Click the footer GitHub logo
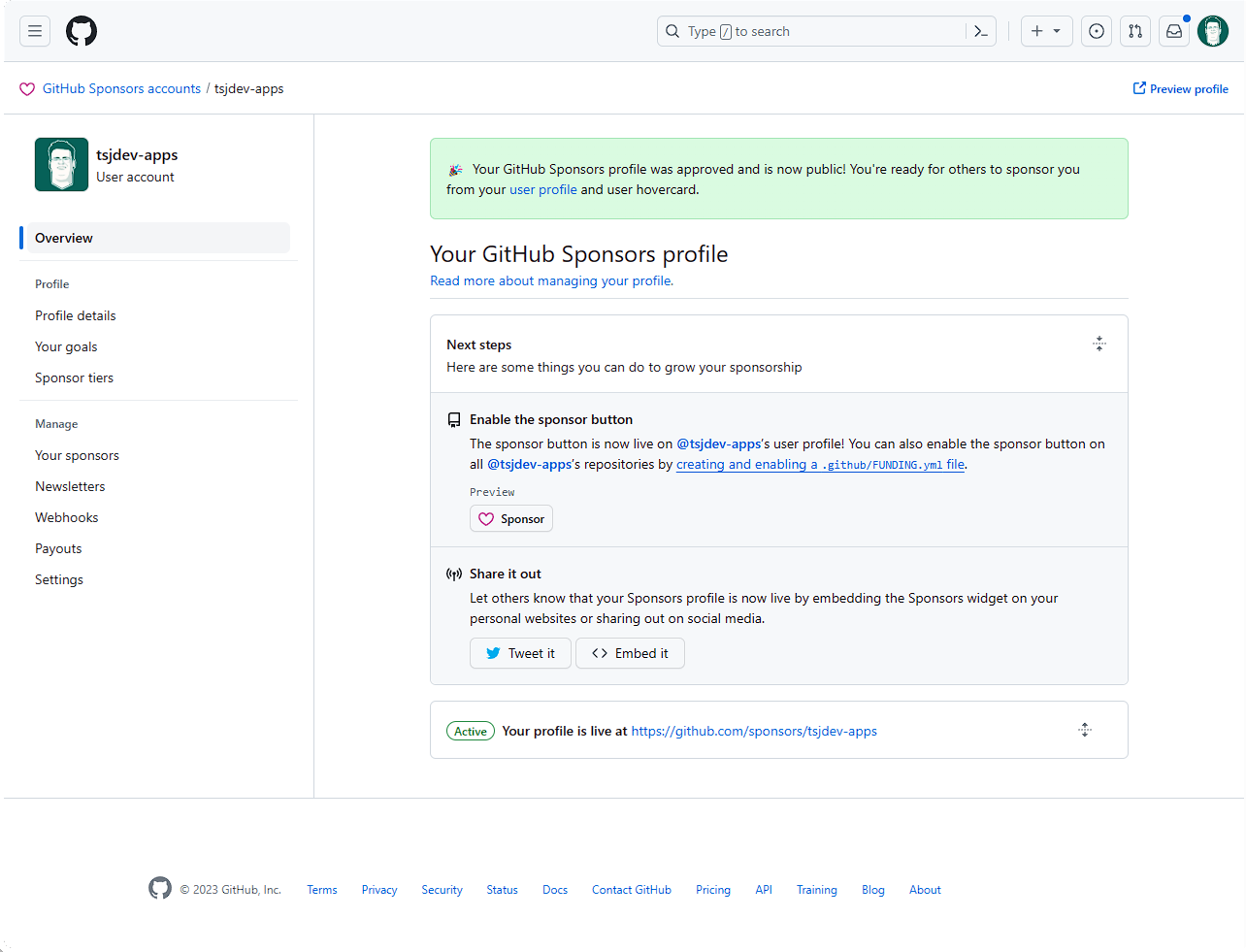The height and width of the screenshot is (952, 1246). (160, 888)
